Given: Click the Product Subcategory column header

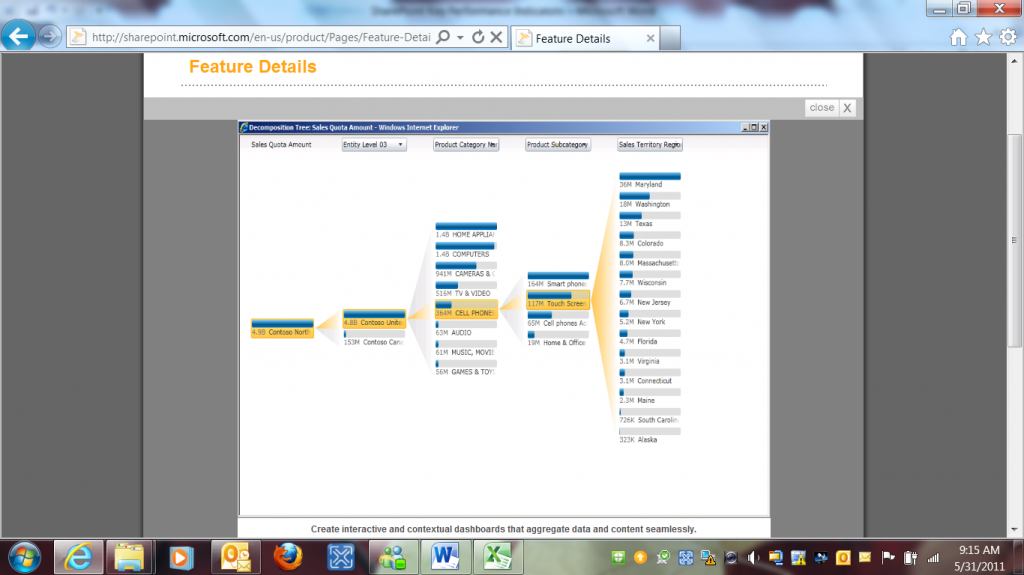Looking at the screenshot, I should [558, 144].
